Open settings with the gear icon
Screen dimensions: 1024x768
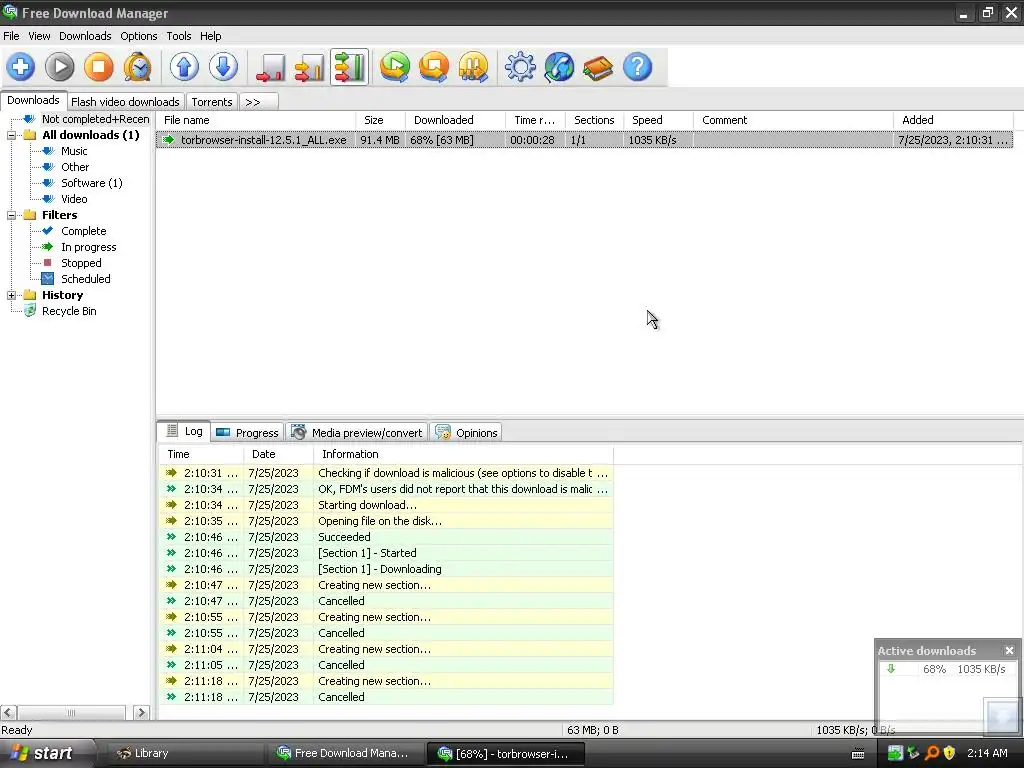pos(520,67)
